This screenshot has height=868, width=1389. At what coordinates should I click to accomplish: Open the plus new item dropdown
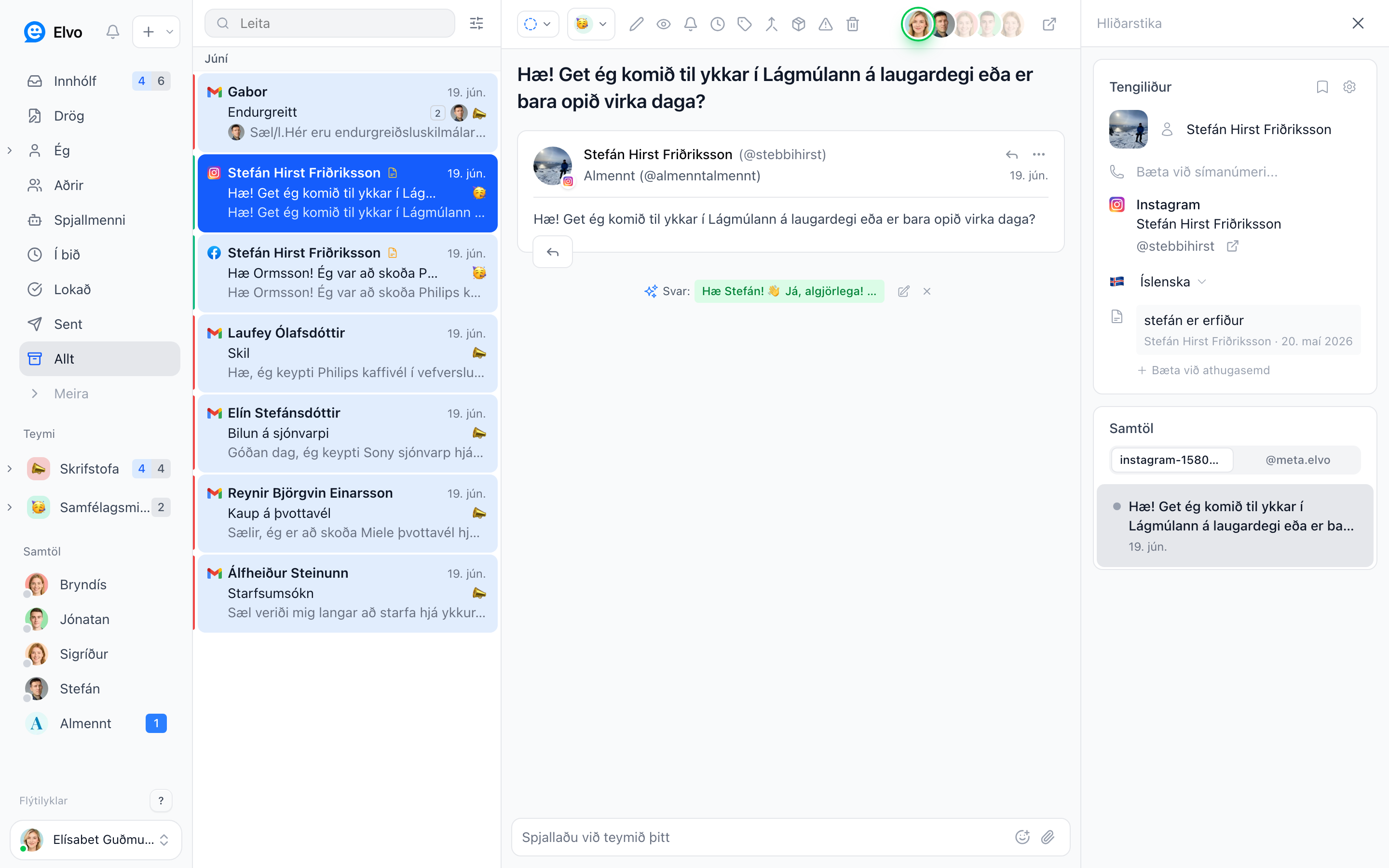coord(156,31)
